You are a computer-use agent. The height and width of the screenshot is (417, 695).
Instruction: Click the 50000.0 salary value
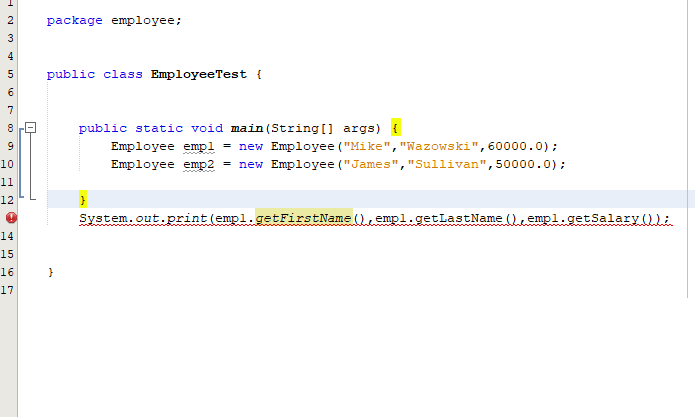coord(523,164)
